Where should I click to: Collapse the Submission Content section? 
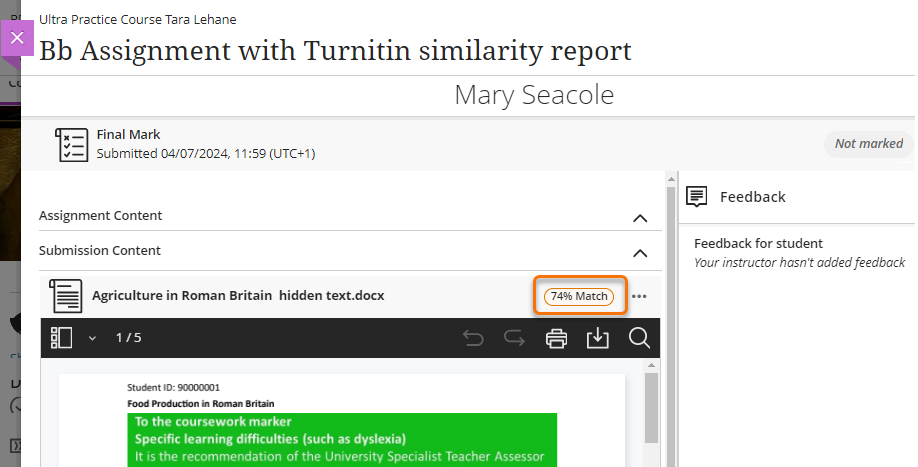click(x=640, y=252)
